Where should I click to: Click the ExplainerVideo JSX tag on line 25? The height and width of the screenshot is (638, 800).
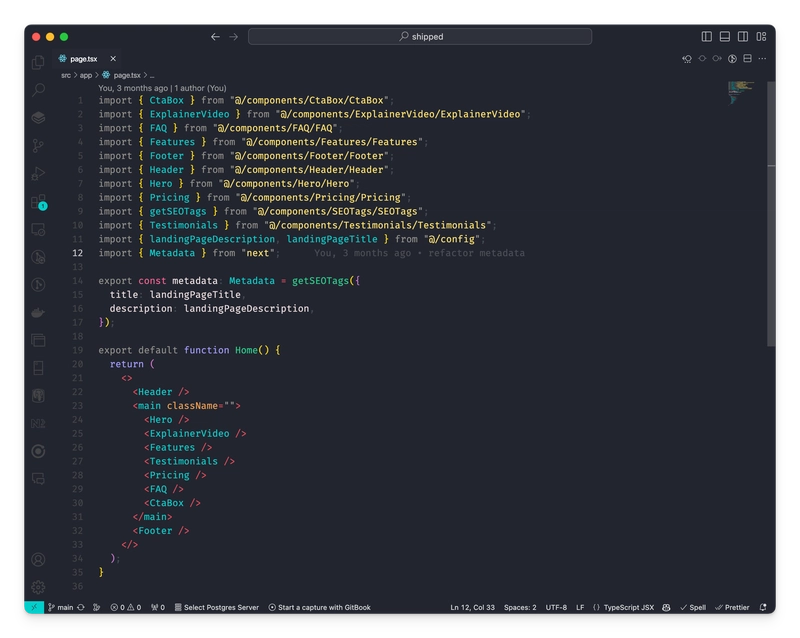click(189, 433)
